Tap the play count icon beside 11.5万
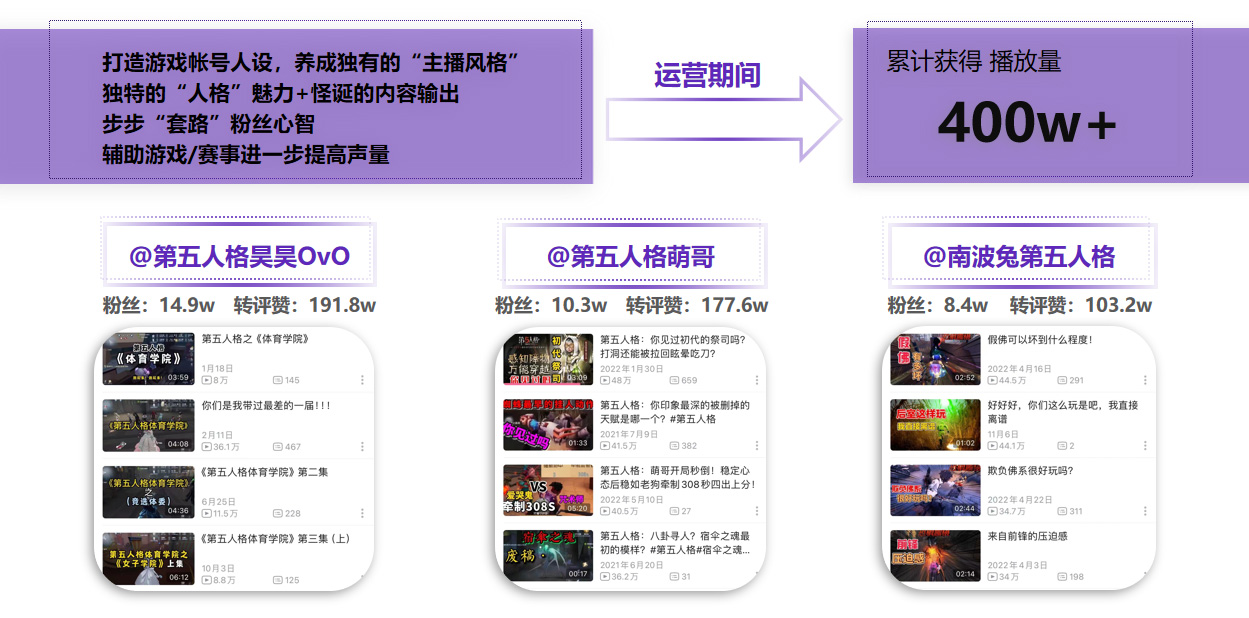The height and width of the screenshot is (618, 1249). [206, 513]
